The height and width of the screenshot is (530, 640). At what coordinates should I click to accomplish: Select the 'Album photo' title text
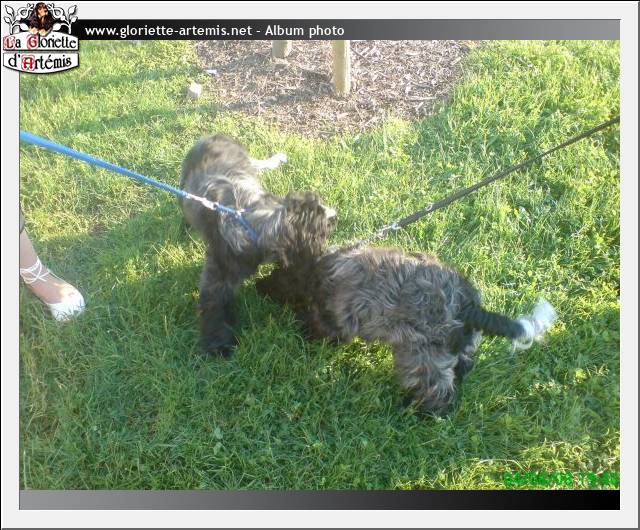tap(304, 30)
